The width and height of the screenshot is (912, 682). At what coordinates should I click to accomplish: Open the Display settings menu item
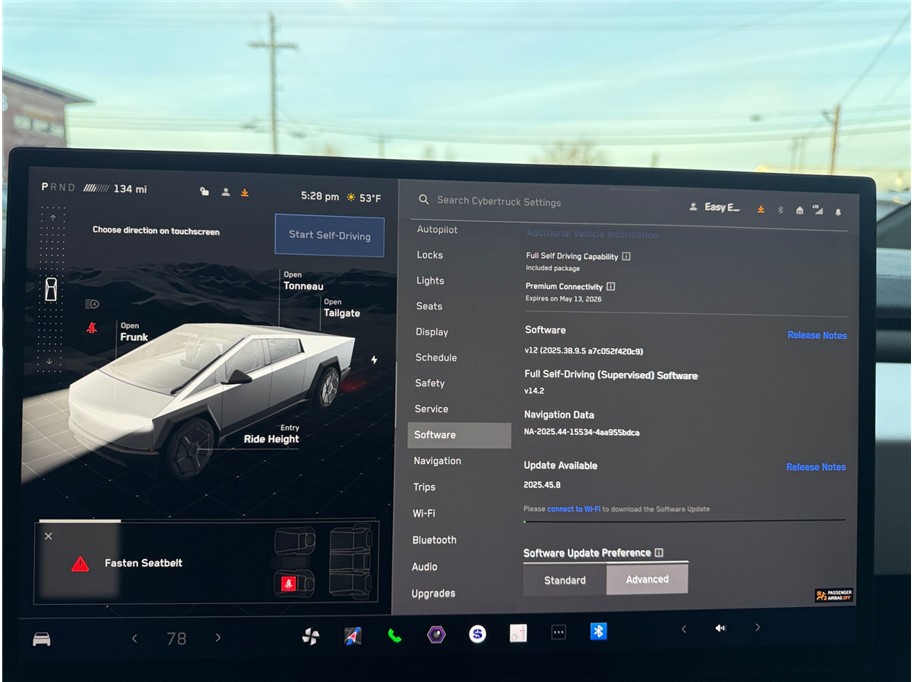coord(432,332)
